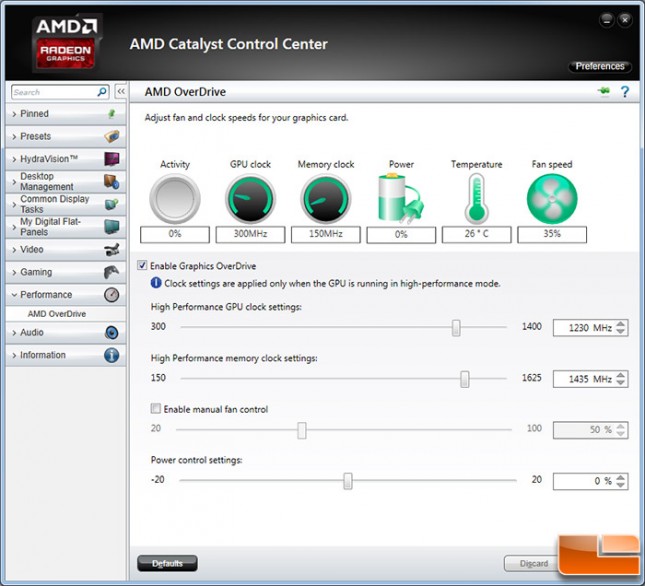Click the 26 °C temperature readout

[476, 234]
